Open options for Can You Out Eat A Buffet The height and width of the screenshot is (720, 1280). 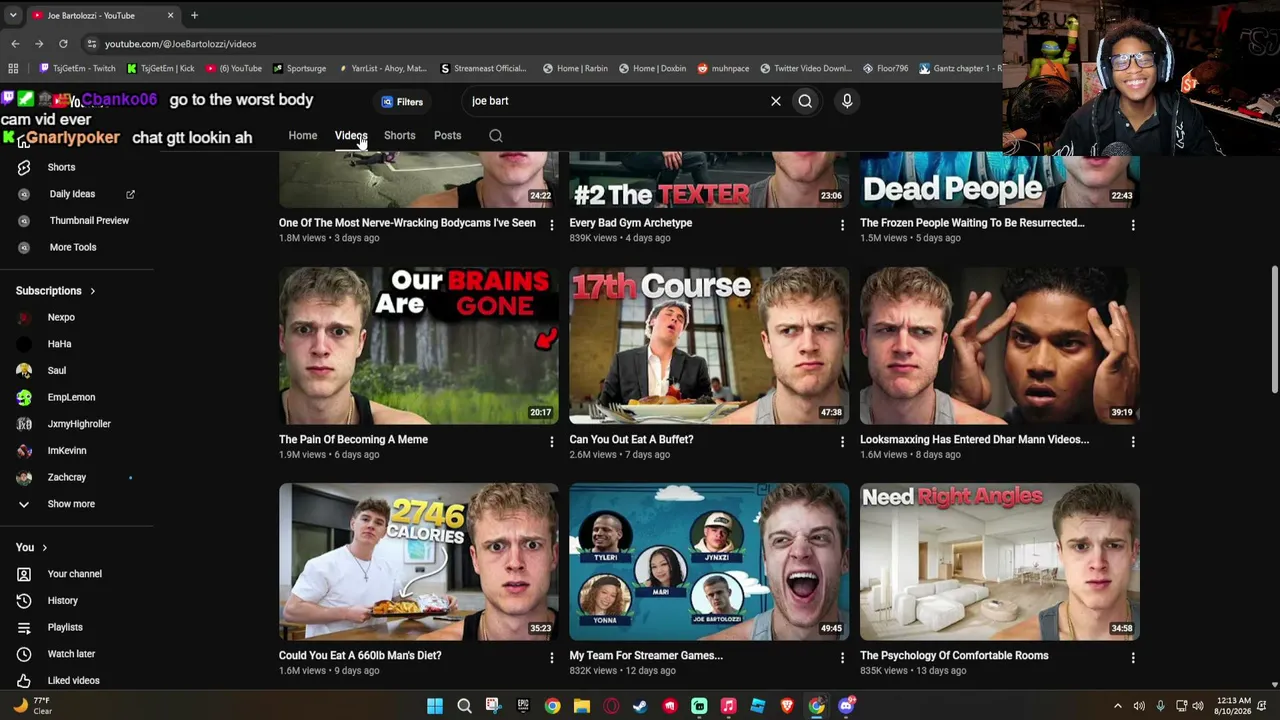(842, 441)
